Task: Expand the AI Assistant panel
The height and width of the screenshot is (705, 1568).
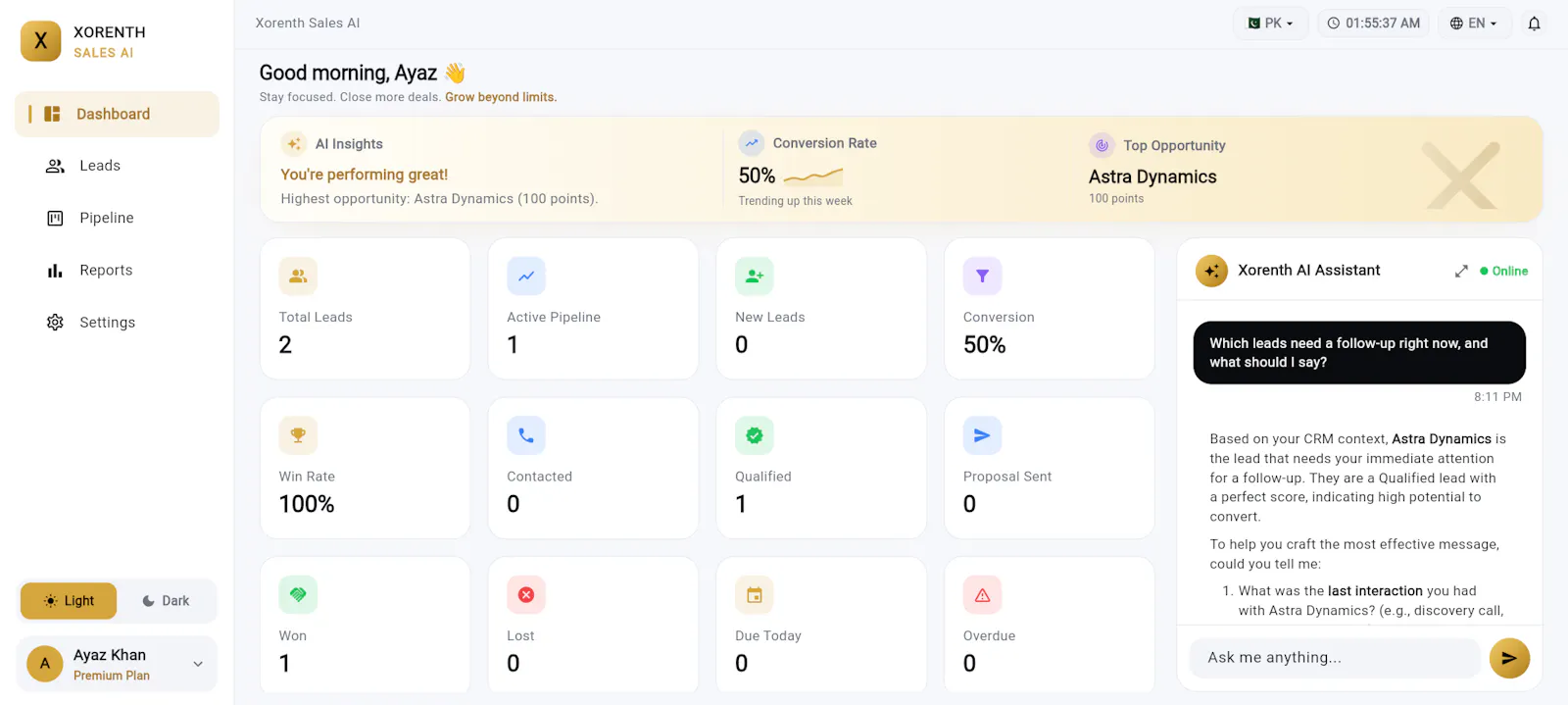Action: 1461,272
